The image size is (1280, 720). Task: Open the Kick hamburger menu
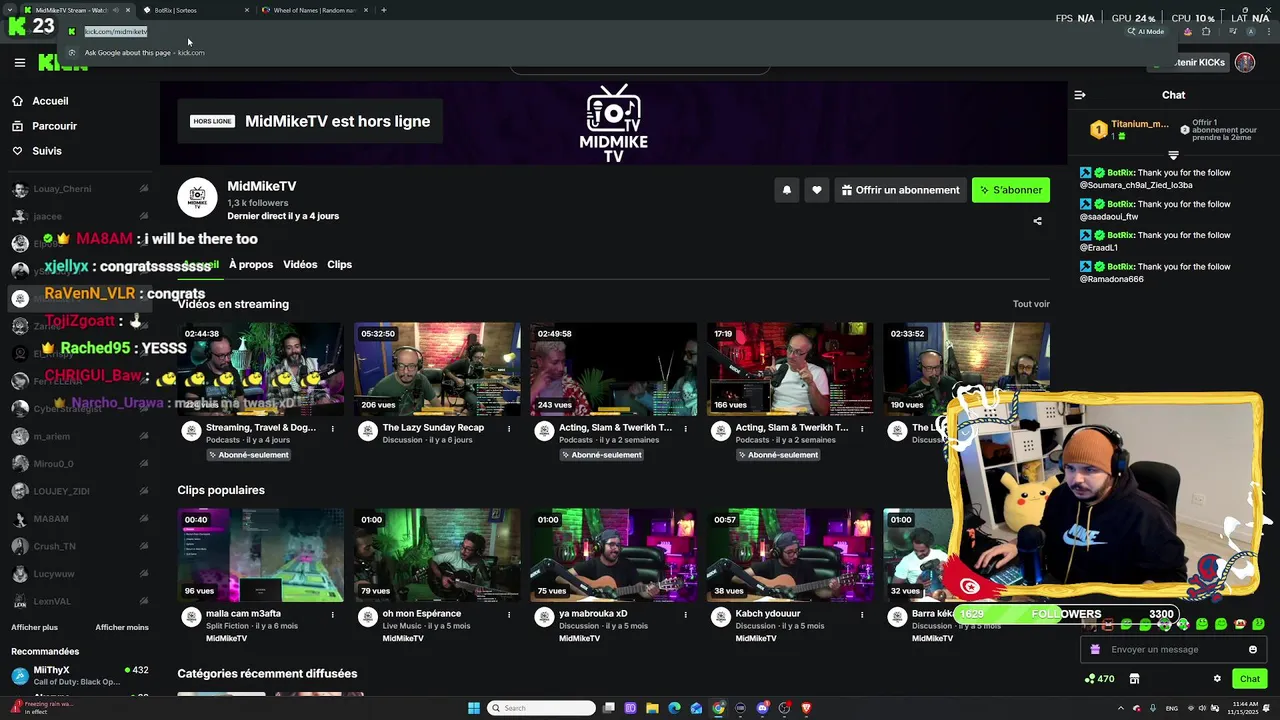point(19,62)
